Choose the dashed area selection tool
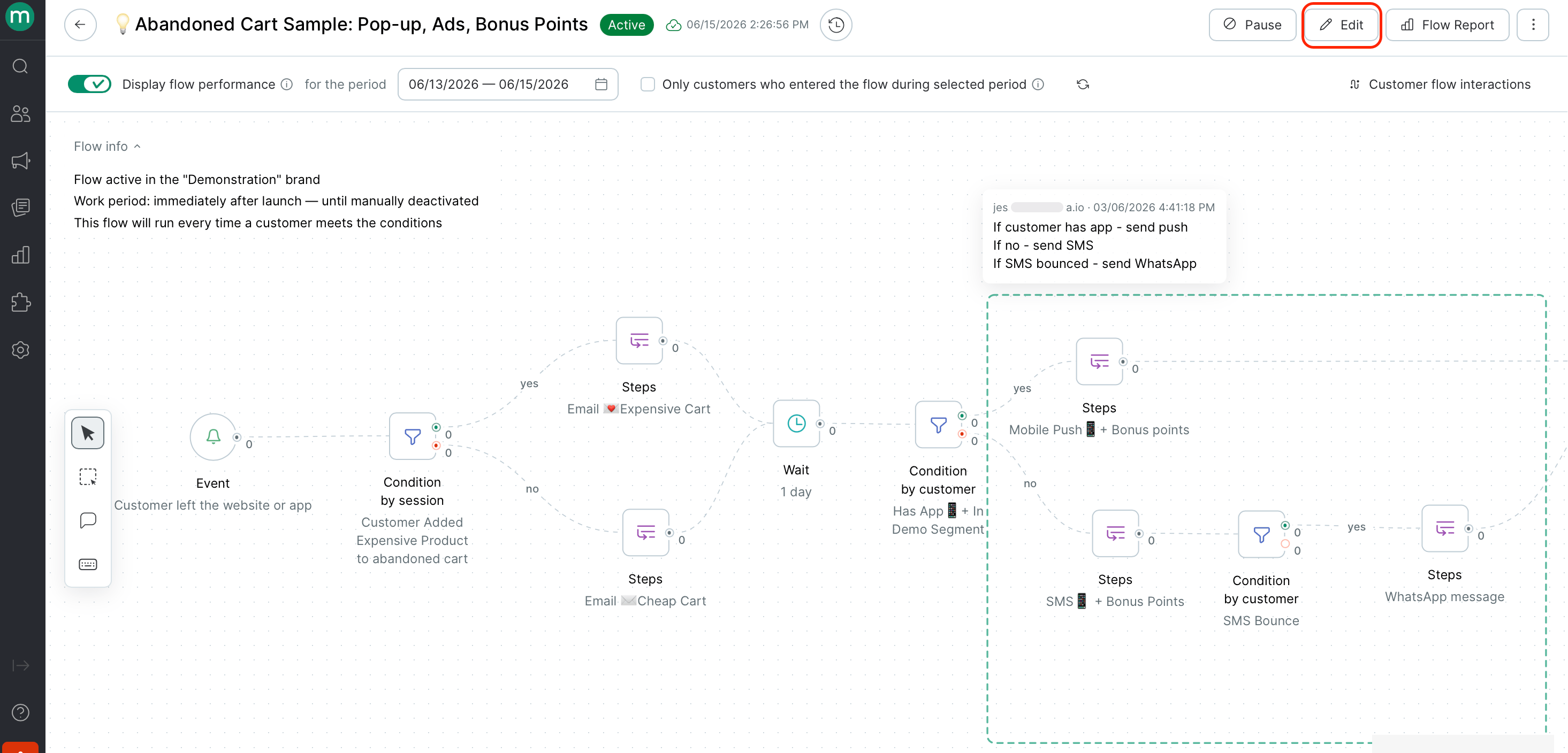Screen dimensions: 1568x753 click(x=88, y=477)
